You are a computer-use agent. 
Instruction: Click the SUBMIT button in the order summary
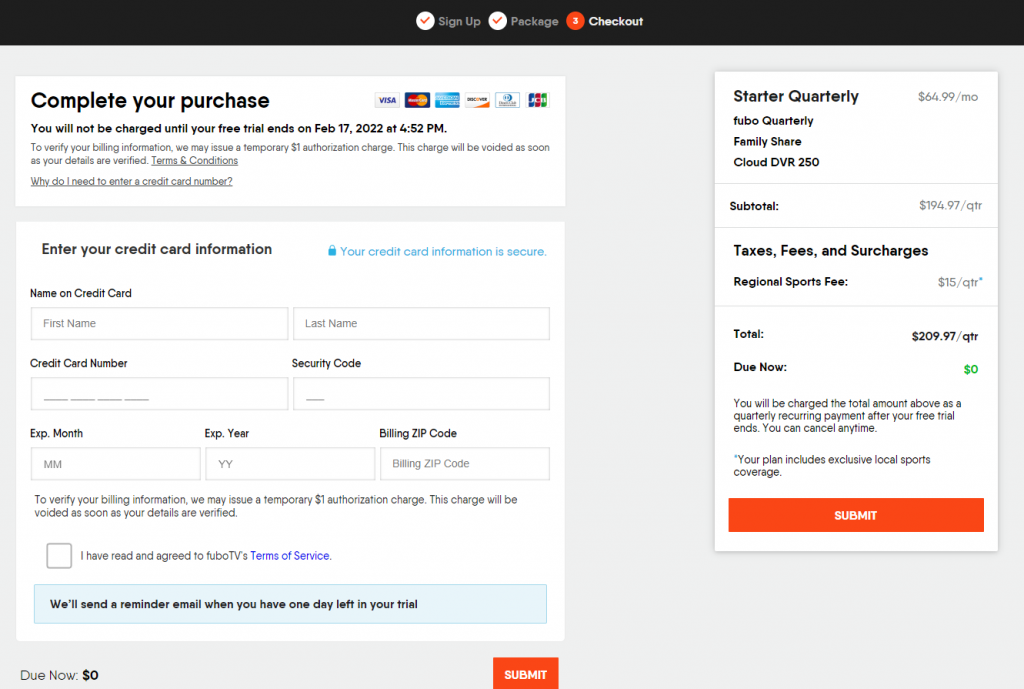pos(856,515)
